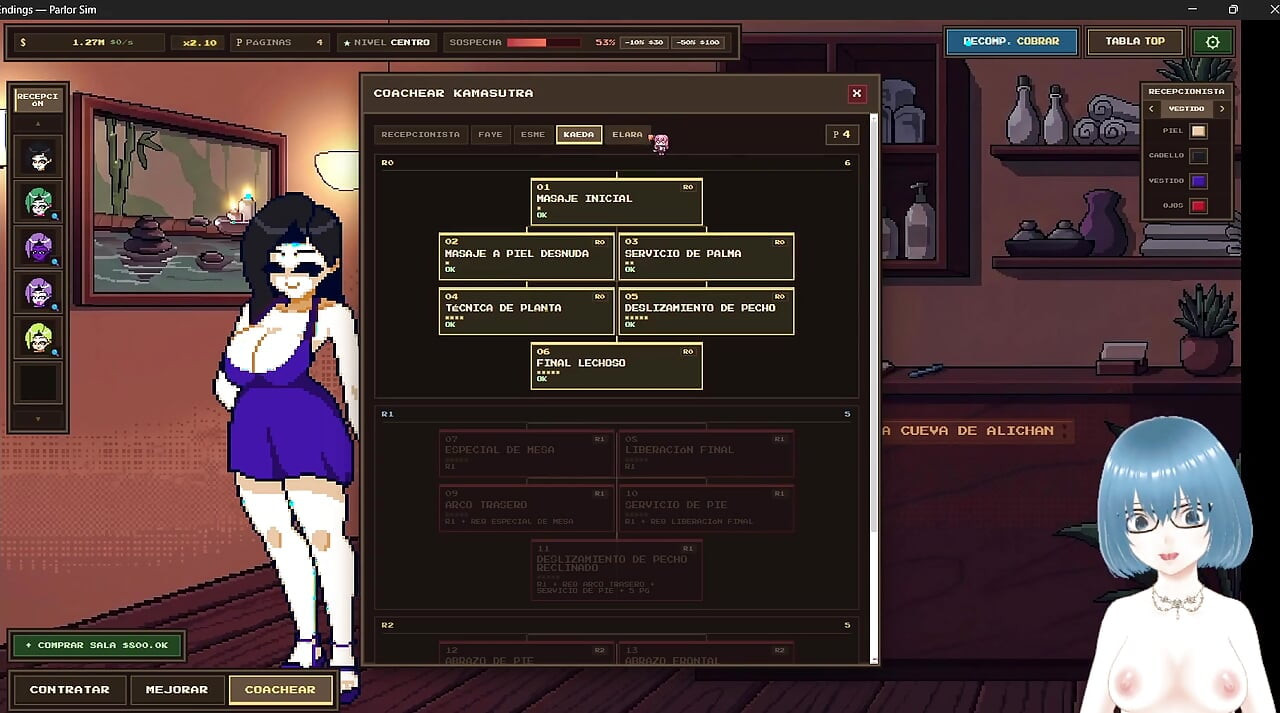Click the Recepcion header in sidebar
This screenshot has height=713, width=1280.
[x=38, y=100]
